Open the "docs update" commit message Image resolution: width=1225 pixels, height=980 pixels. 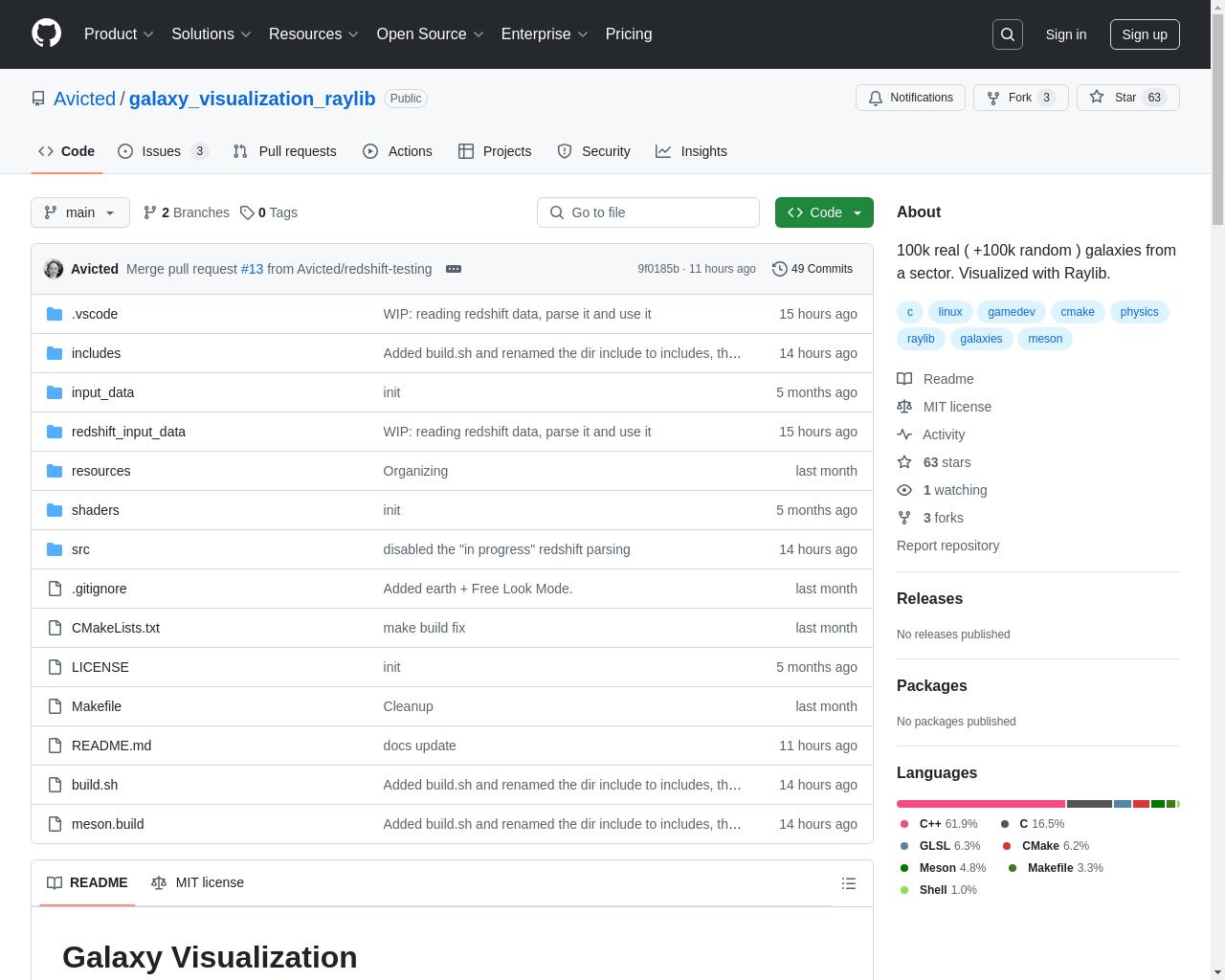pyautogui.click(x=419, y=746)
